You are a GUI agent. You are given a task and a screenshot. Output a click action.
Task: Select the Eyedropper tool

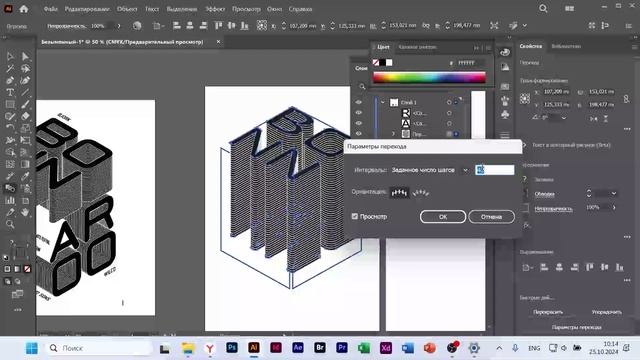[25, 176]
